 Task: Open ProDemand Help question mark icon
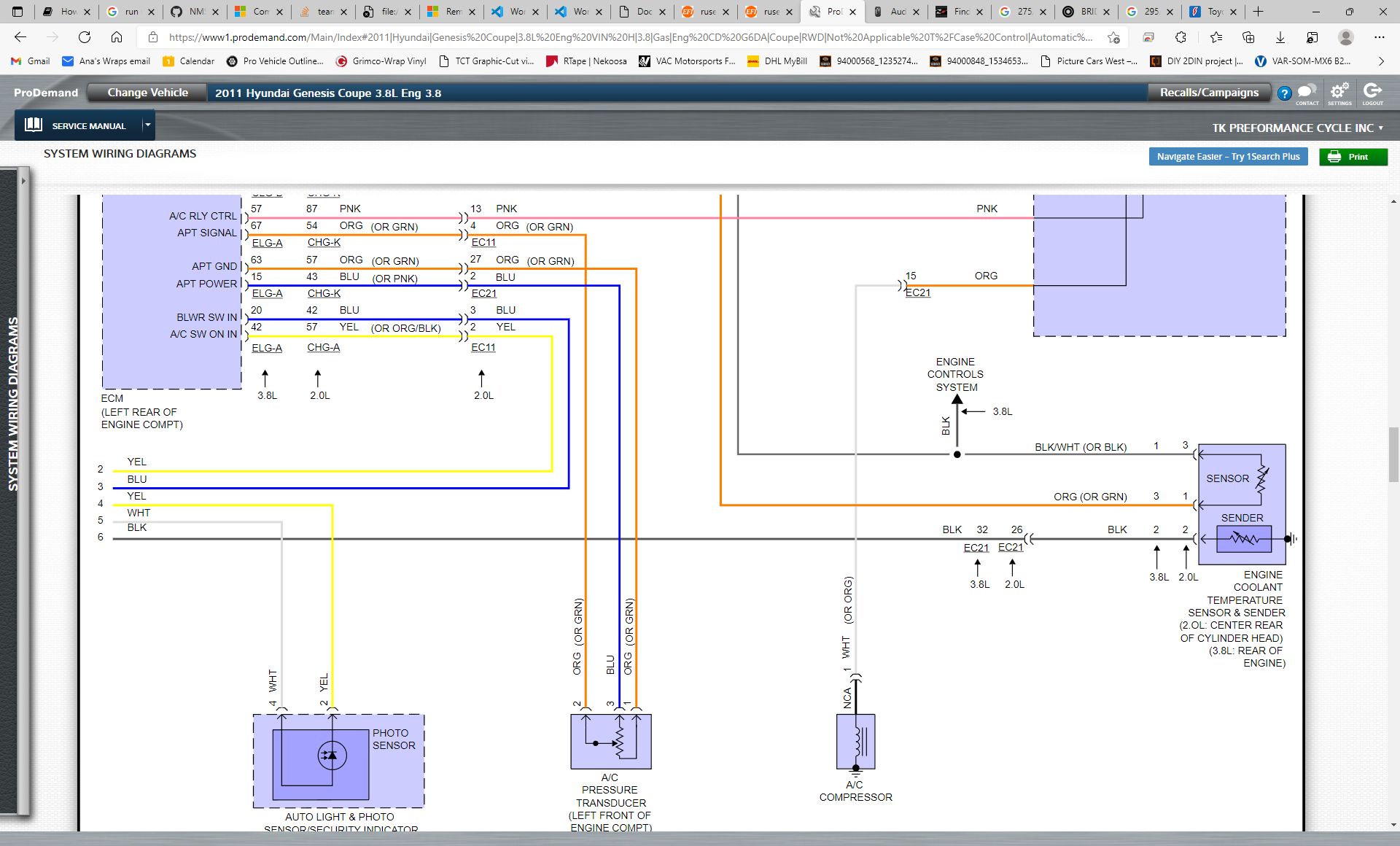(x=1284, y=93)
